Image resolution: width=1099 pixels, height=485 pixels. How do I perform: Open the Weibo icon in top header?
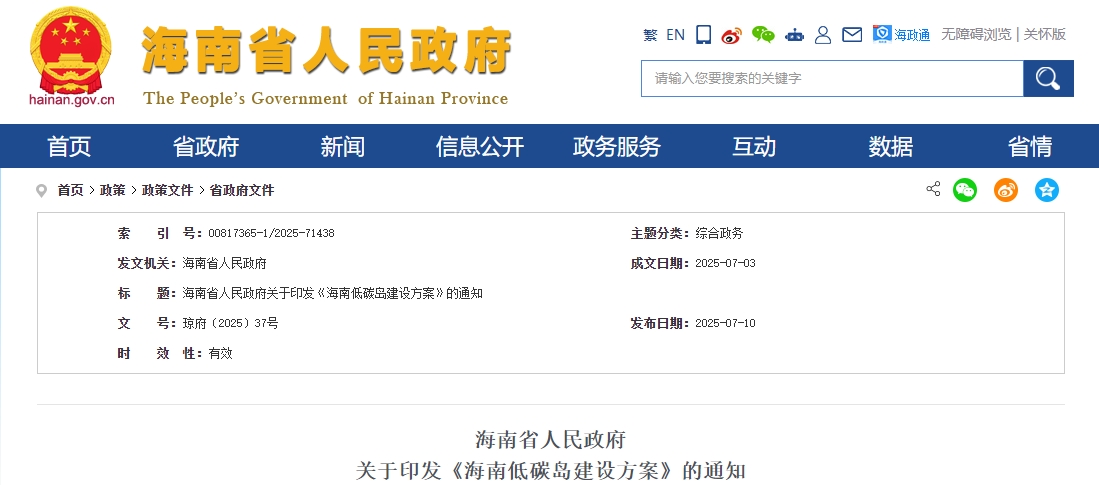pos(732,35)
